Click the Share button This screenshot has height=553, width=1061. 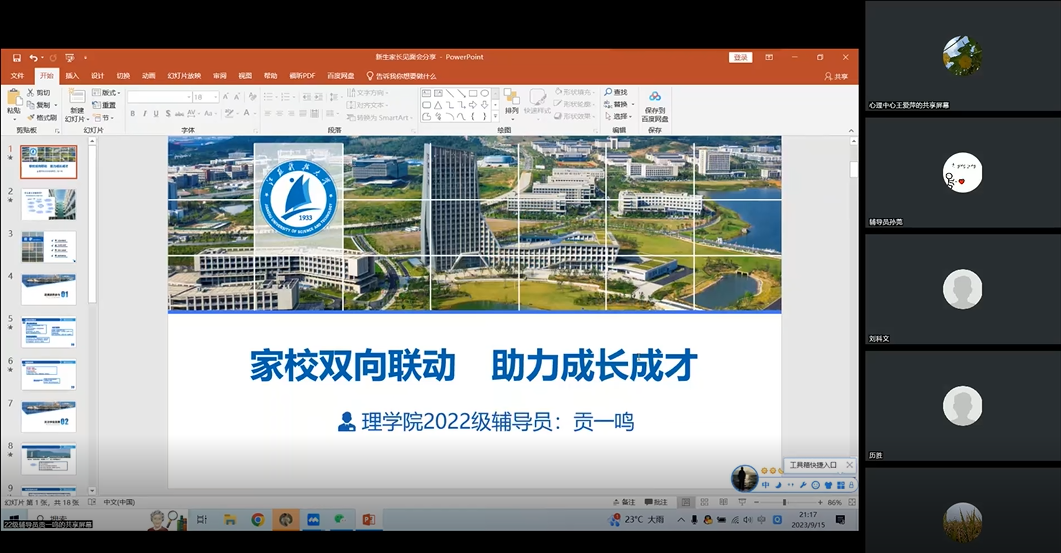[836, 76]
